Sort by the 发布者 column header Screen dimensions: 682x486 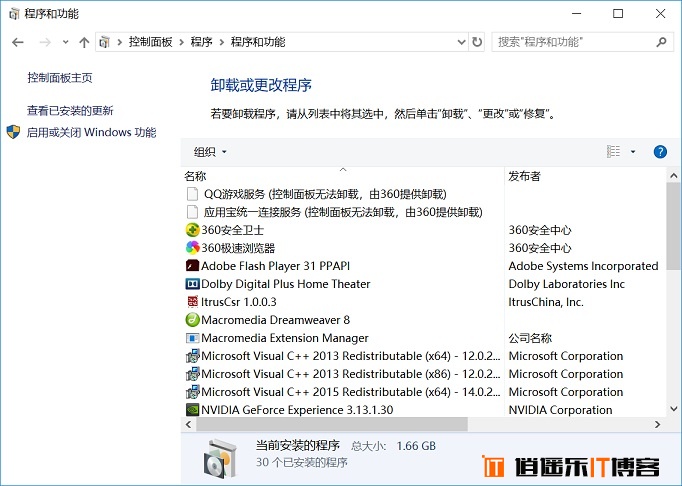pos(525,176)
